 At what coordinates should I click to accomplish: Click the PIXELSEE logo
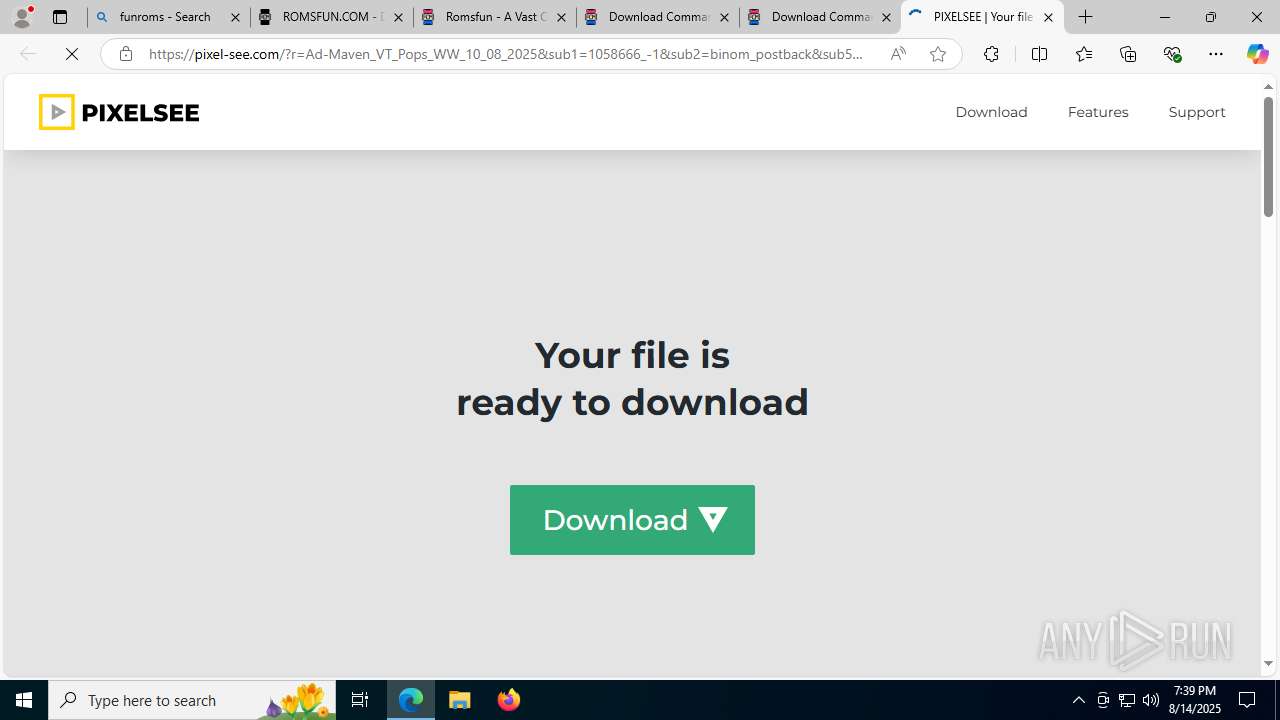tap(119, 112)
